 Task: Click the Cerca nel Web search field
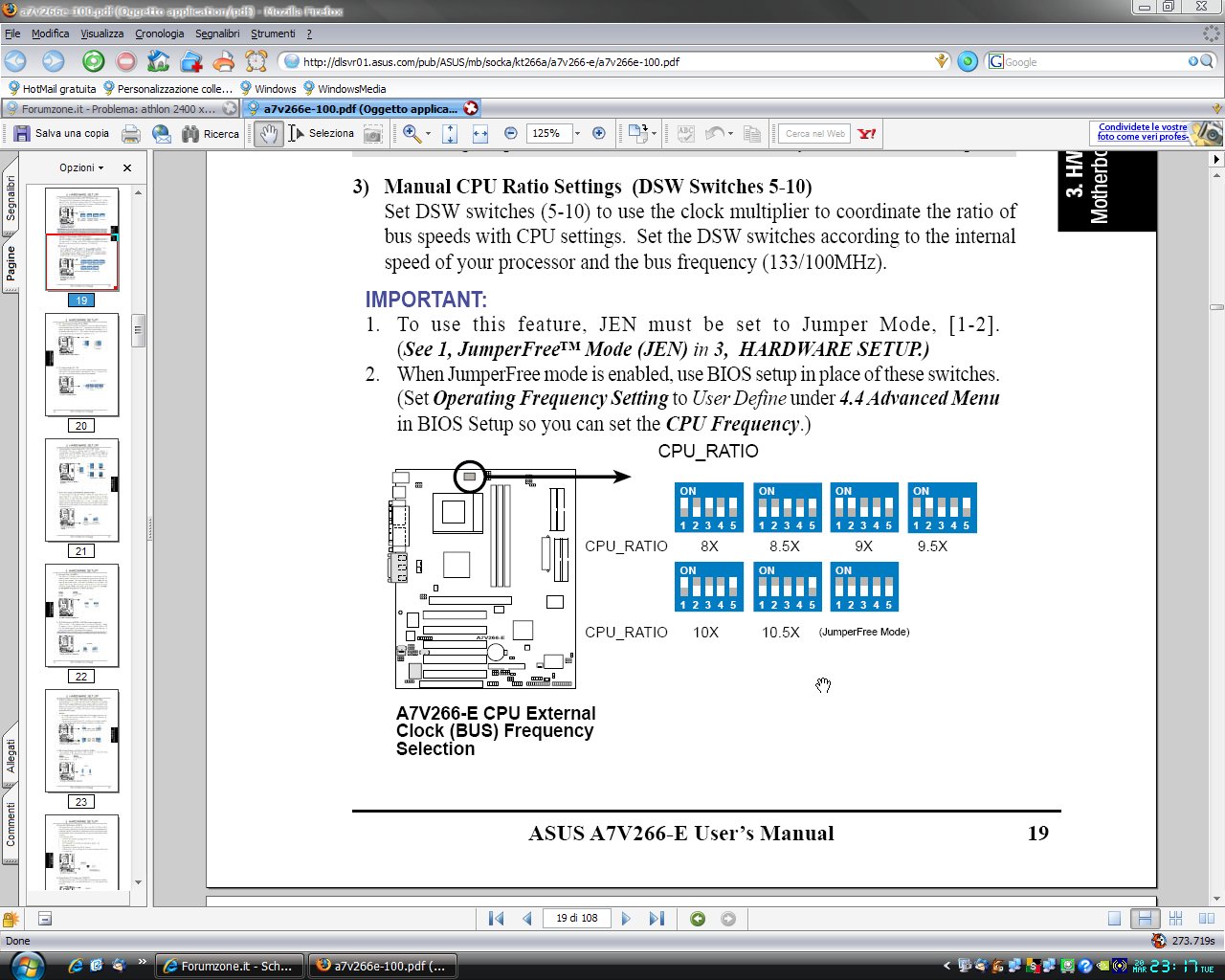click(x=814, y=134)
